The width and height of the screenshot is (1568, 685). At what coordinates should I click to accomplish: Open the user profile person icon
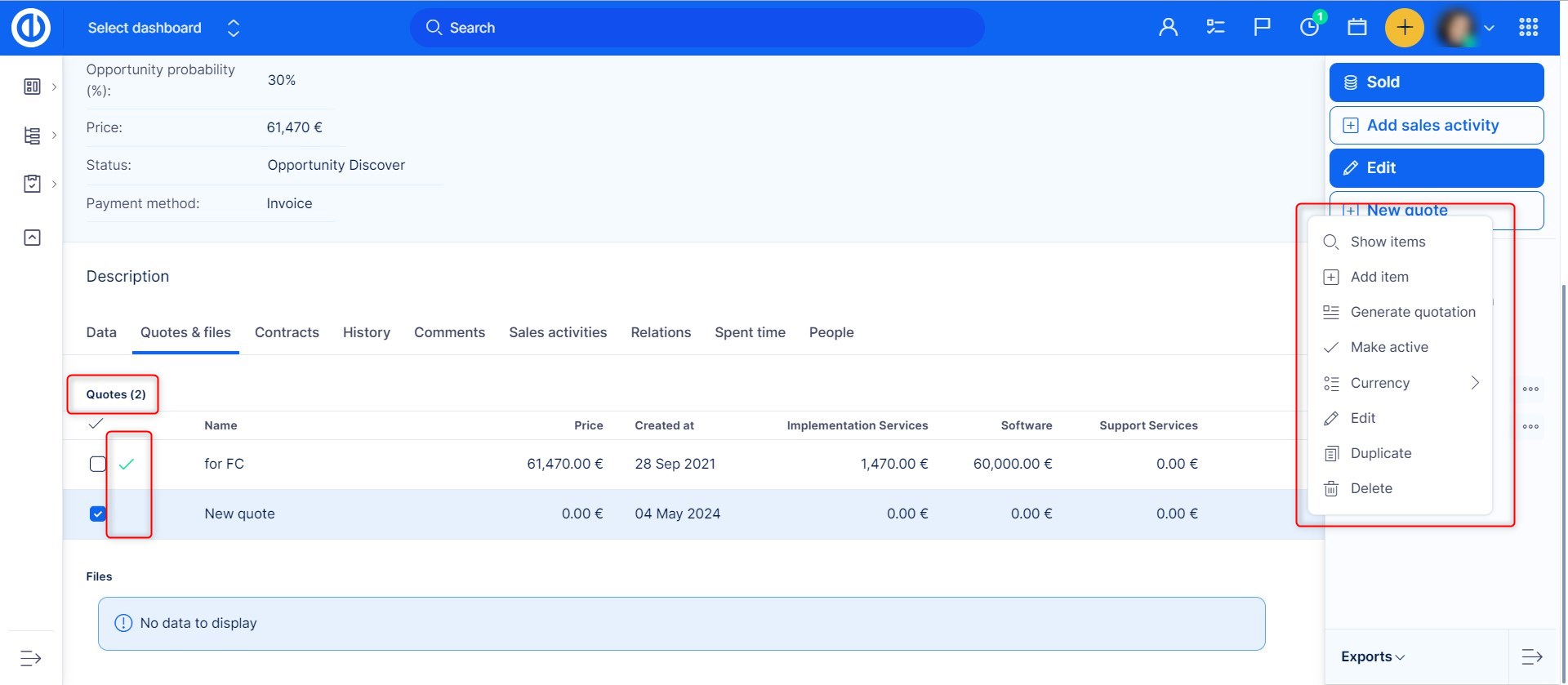point(1168,28)
